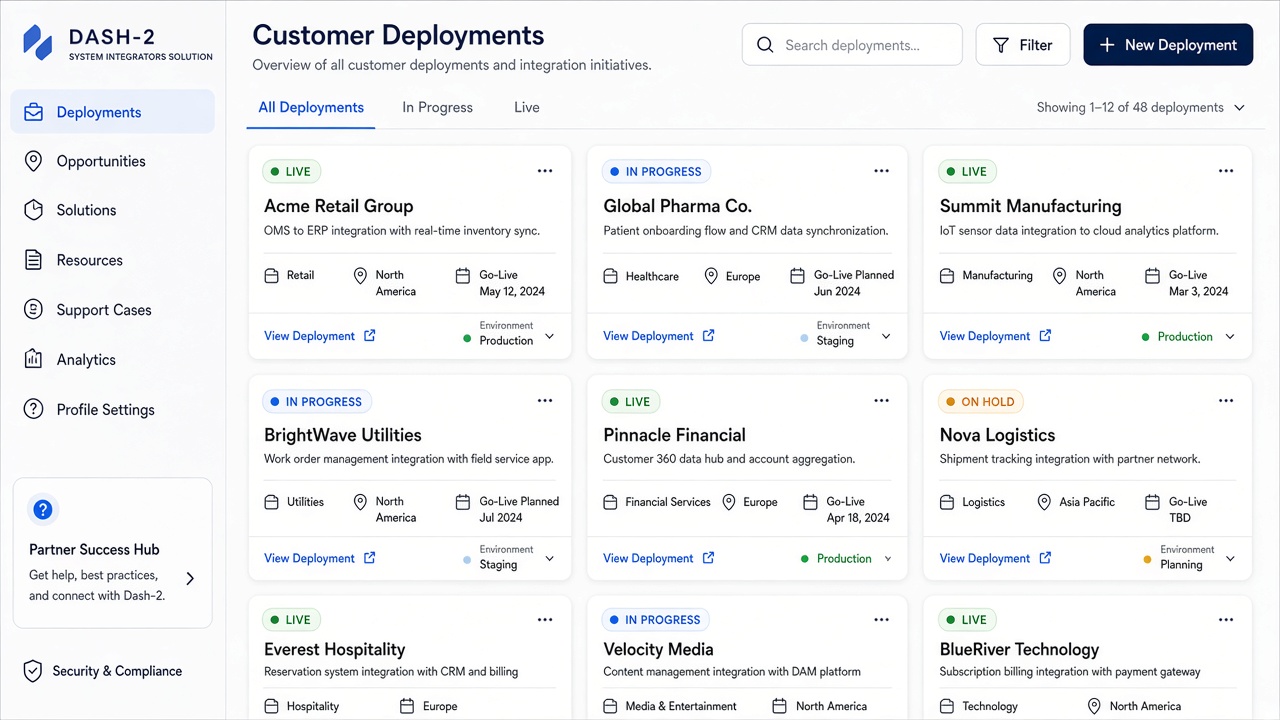The width and height of the screenshot is (1280, 720).
Task: Click the DASH-2 logo icon
Action: pyautogui.click(x=37, y=43)
